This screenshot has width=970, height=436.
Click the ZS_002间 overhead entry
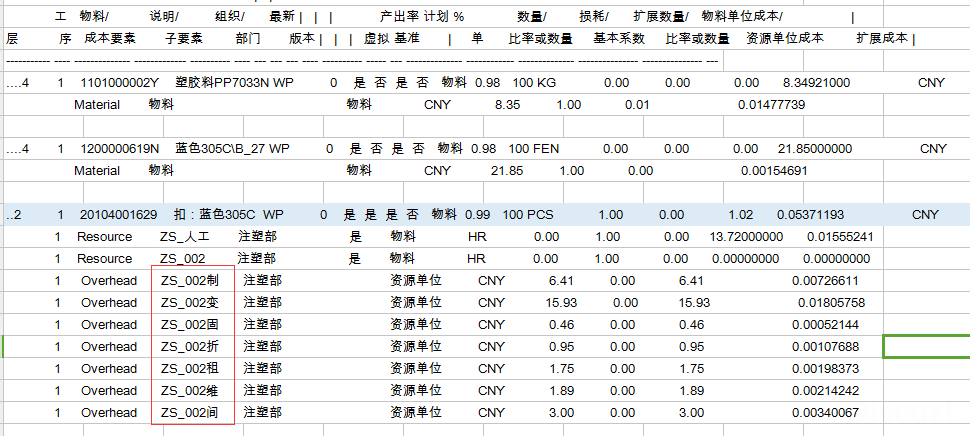189,413
